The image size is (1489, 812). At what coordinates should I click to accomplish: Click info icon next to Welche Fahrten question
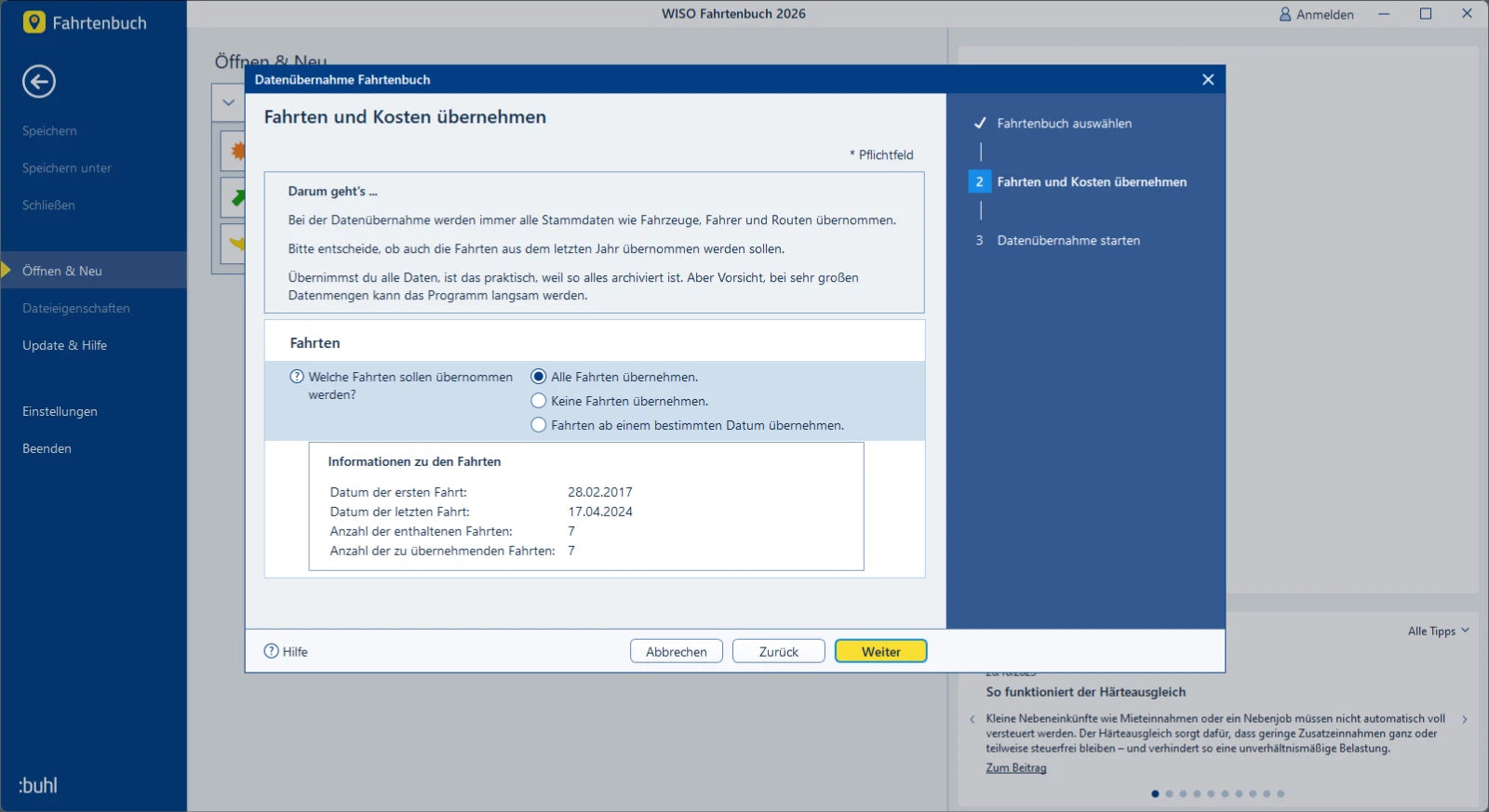(297, 377)
